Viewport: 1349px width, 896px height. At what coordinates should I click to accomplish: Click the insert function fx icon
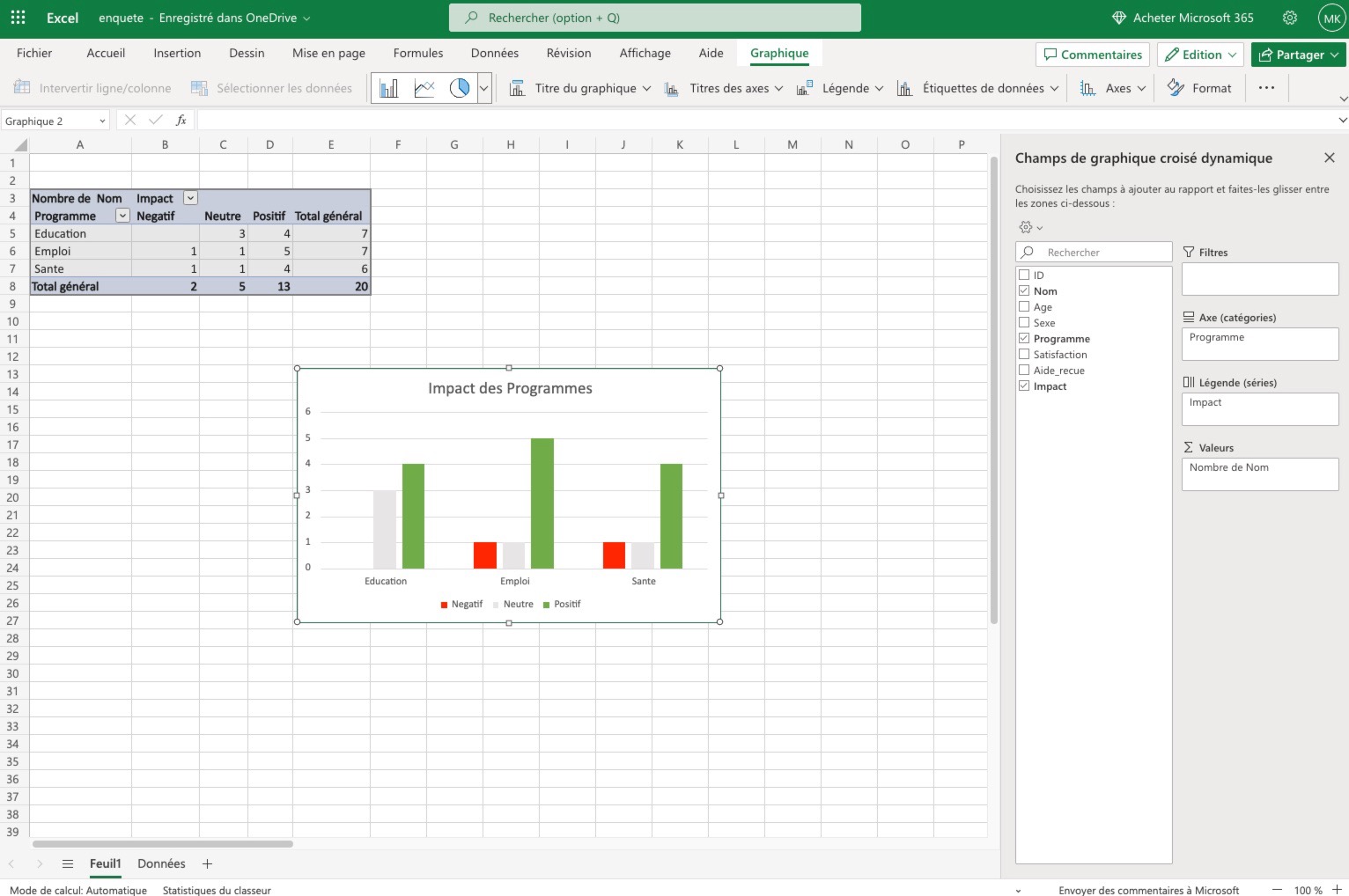181,121
